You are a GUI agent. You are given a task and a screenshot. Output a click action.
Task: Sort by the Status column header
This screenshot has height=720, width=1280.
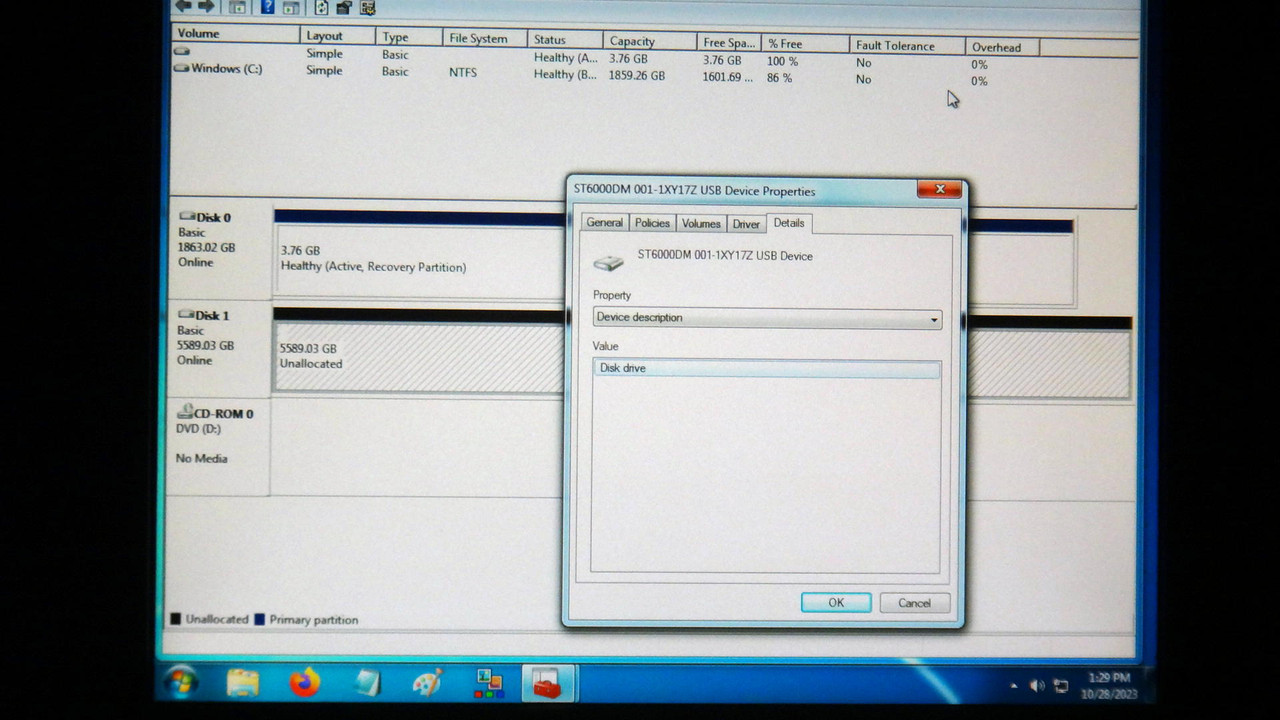[x=565, y=40]
